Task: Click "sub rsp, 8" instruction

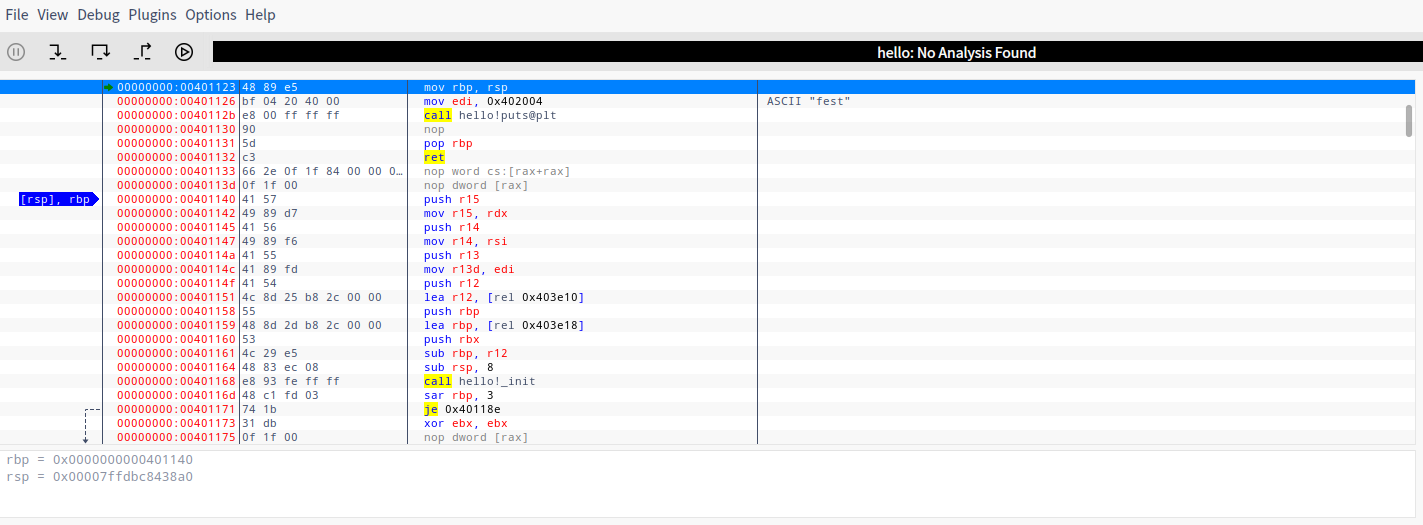Action: [458, 367]
